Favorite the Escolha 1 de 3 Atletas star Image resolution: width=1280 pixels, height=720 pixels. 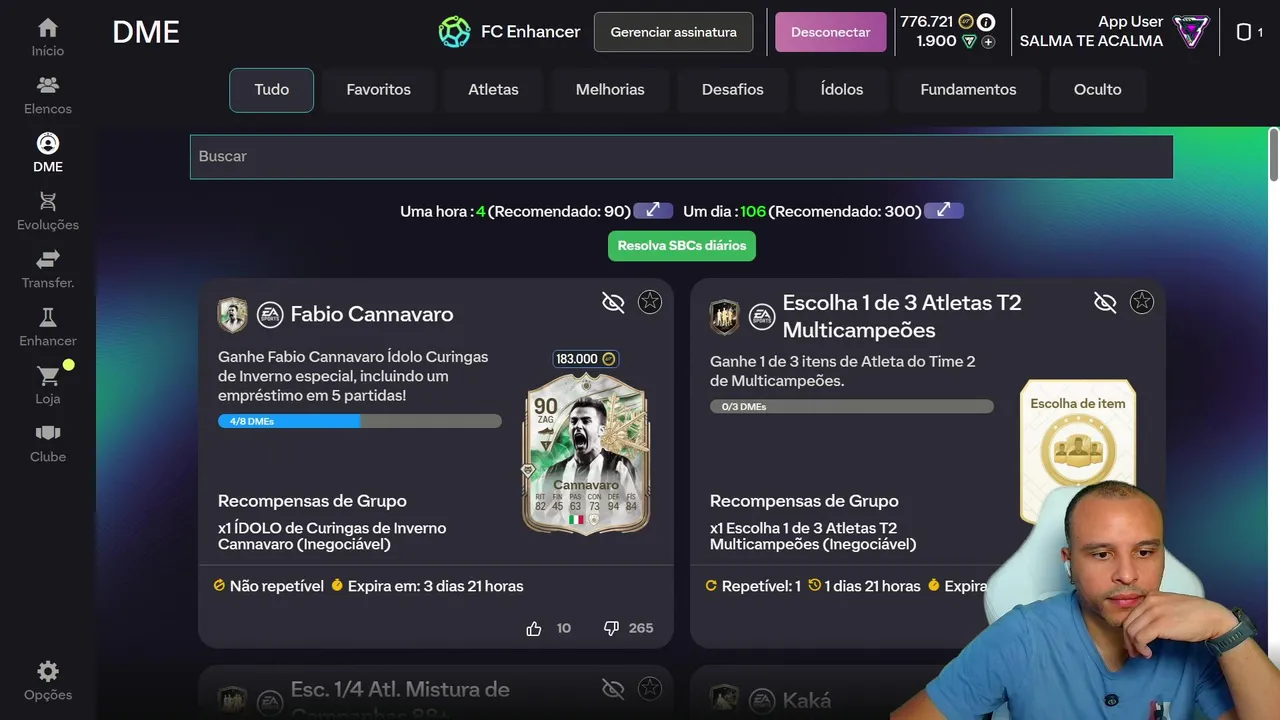tap(1142, 302)
